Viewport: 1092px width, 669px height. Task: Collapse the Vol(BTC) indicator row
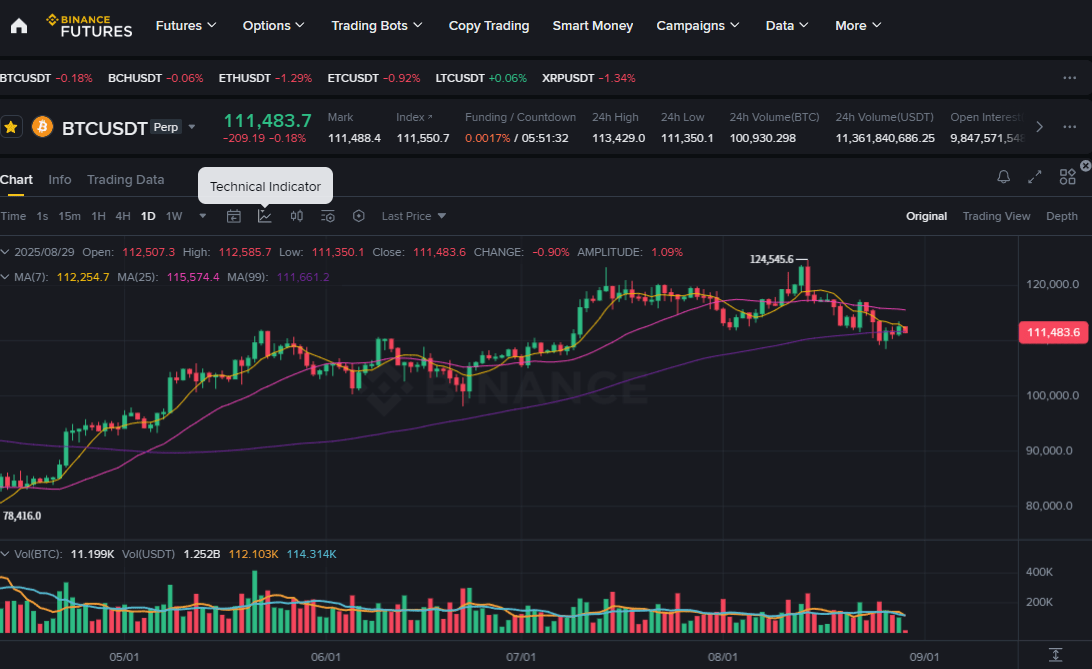[x=6, y=554]
